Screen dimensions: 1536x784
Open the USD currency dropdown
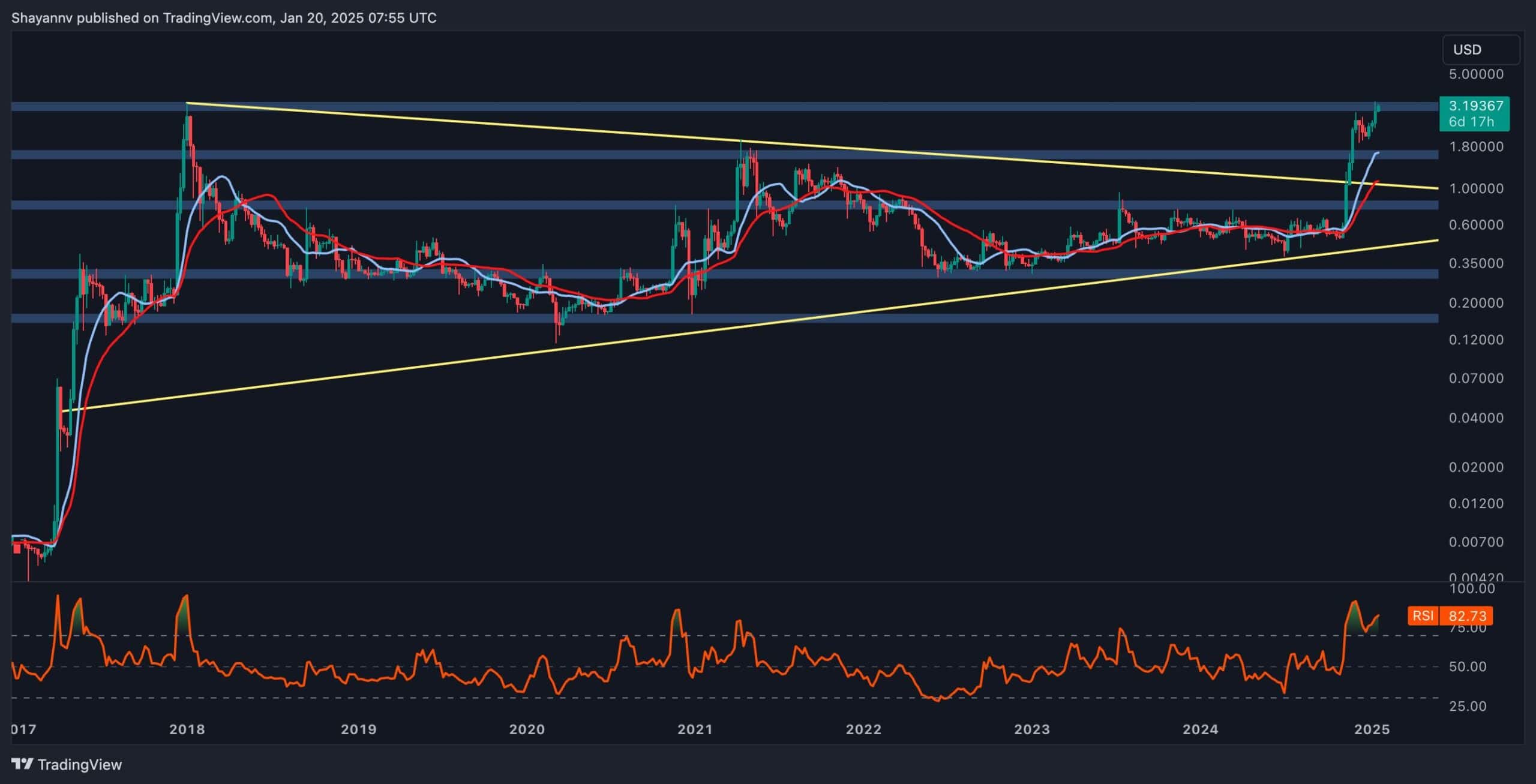[1480, 50]
